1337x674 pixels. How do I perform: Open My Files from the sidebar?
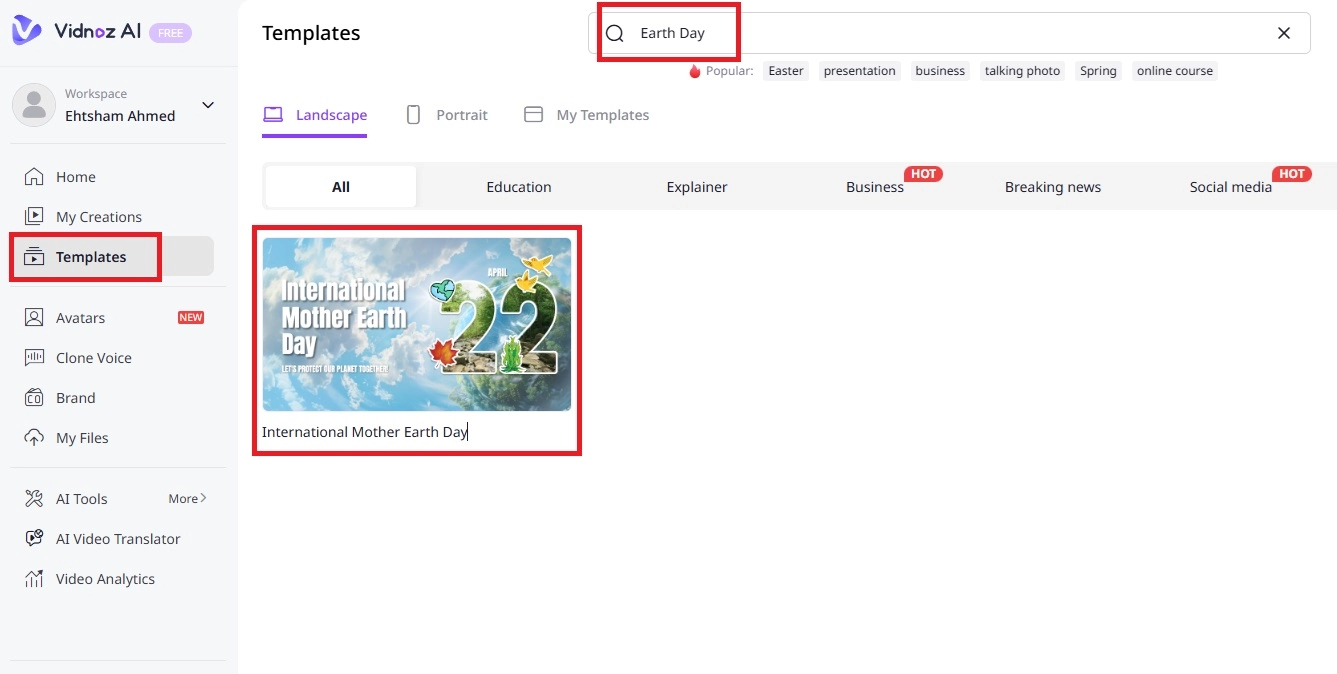click(x=35, y=437)
